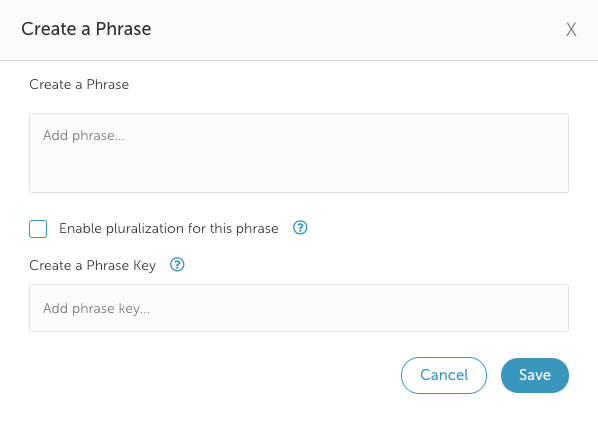598x421 pixels.
Task: Enable pluralization for this phrase checkbox
Action: coord(38,229)
